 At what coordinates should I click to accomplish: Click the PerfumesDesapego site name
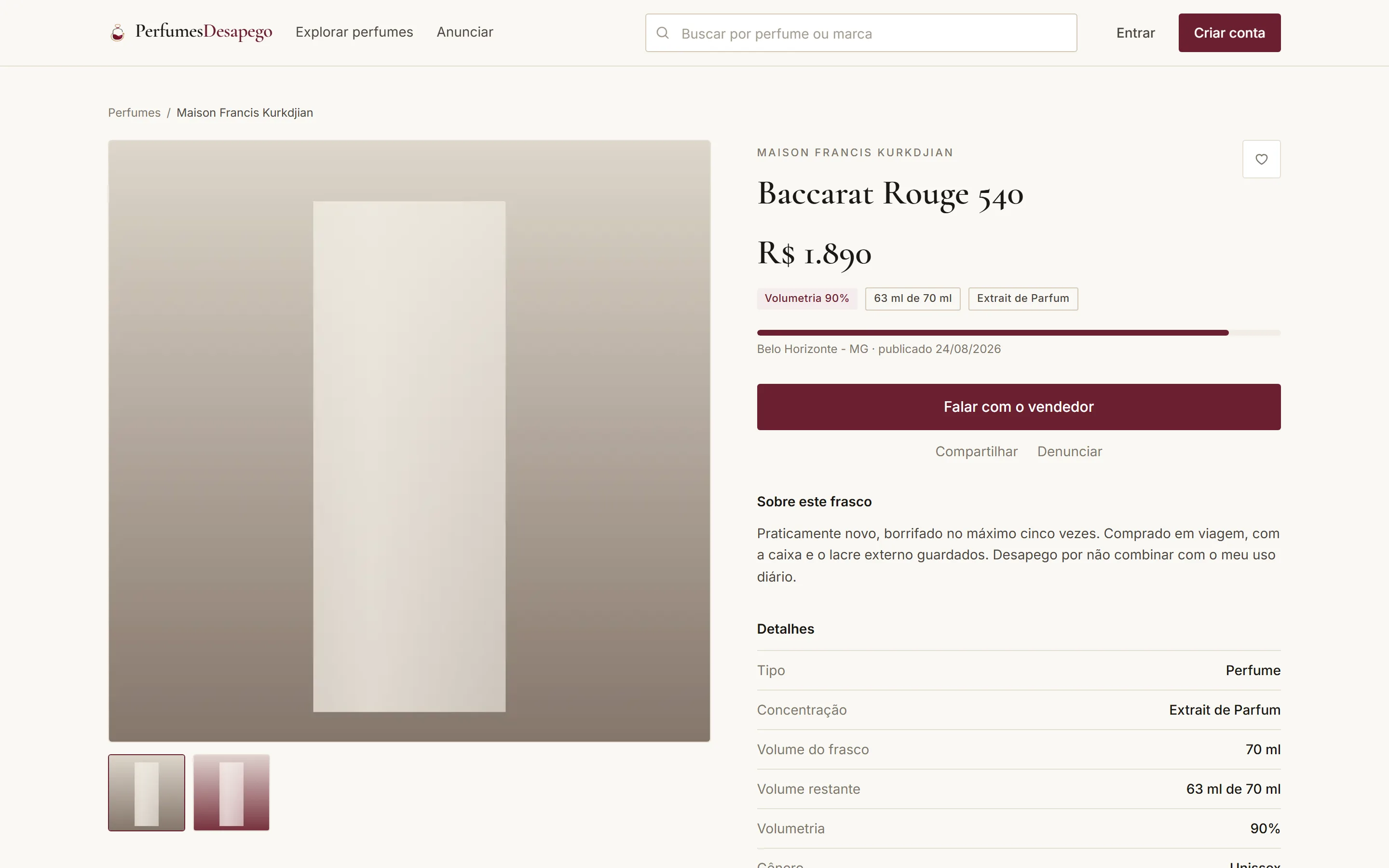(x=204, y=31)
